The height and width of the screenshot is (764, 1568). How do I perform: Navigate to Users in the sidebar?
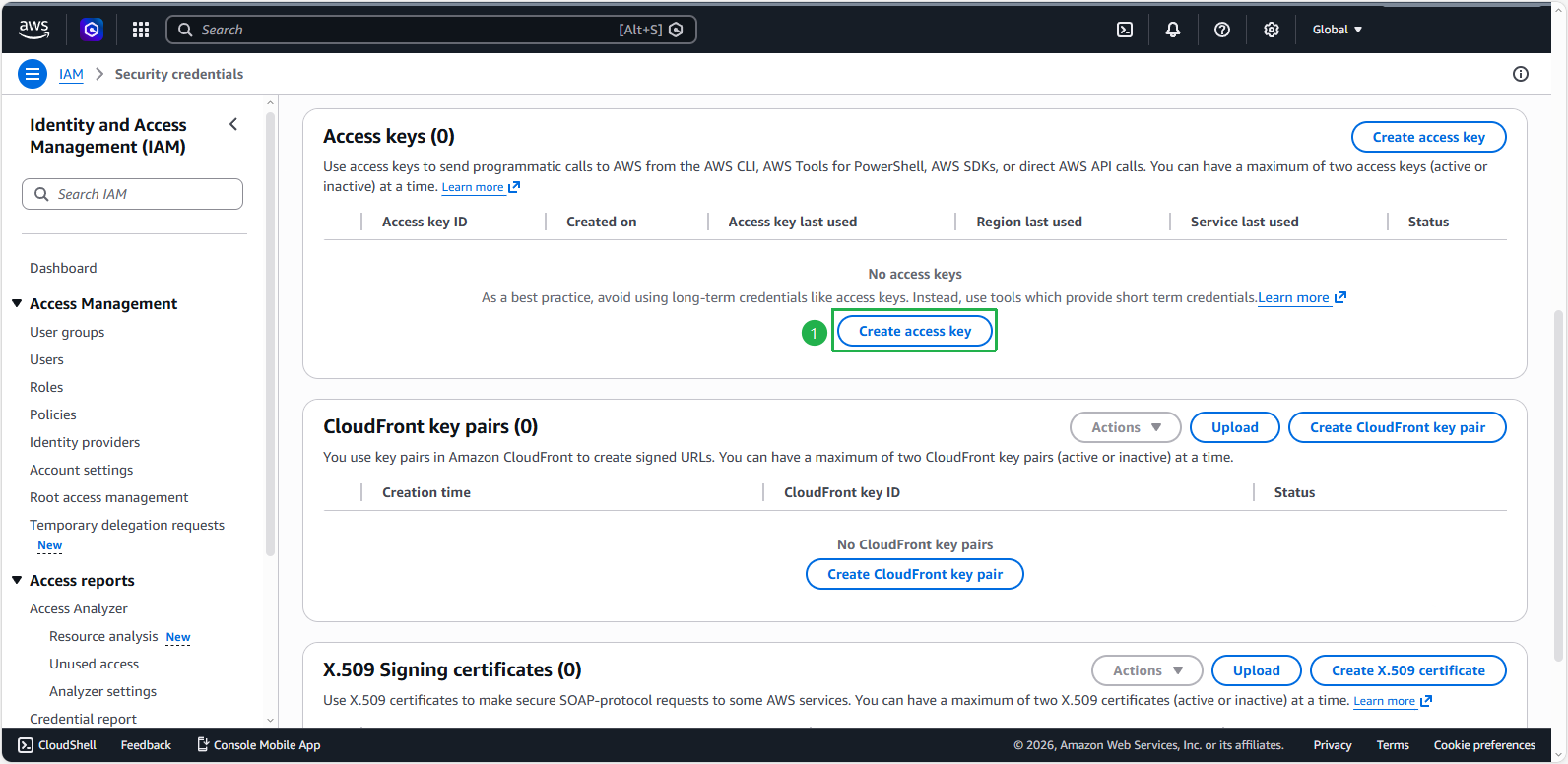pyautogui.click(x=46, y=359)
